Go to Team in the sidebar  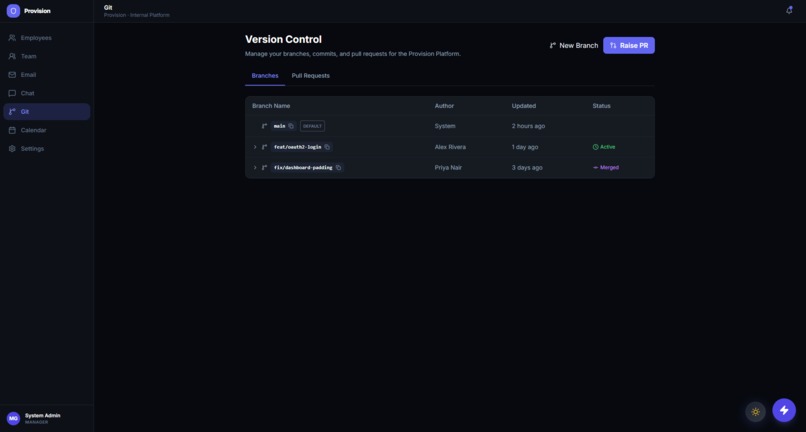click(47, 56)
